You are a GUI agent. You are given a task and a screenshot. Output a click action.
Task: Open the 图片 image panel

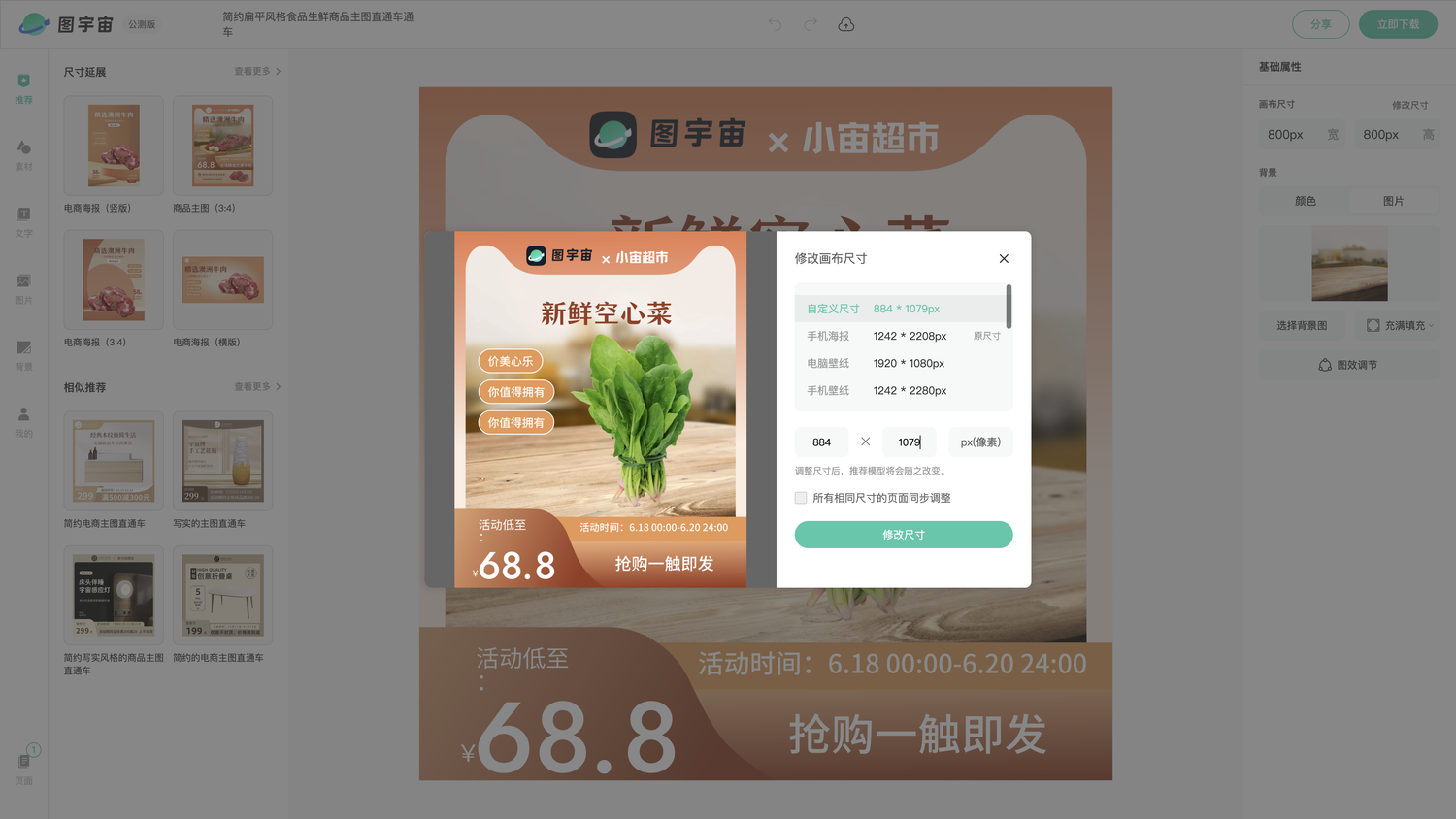coord(24,289)
